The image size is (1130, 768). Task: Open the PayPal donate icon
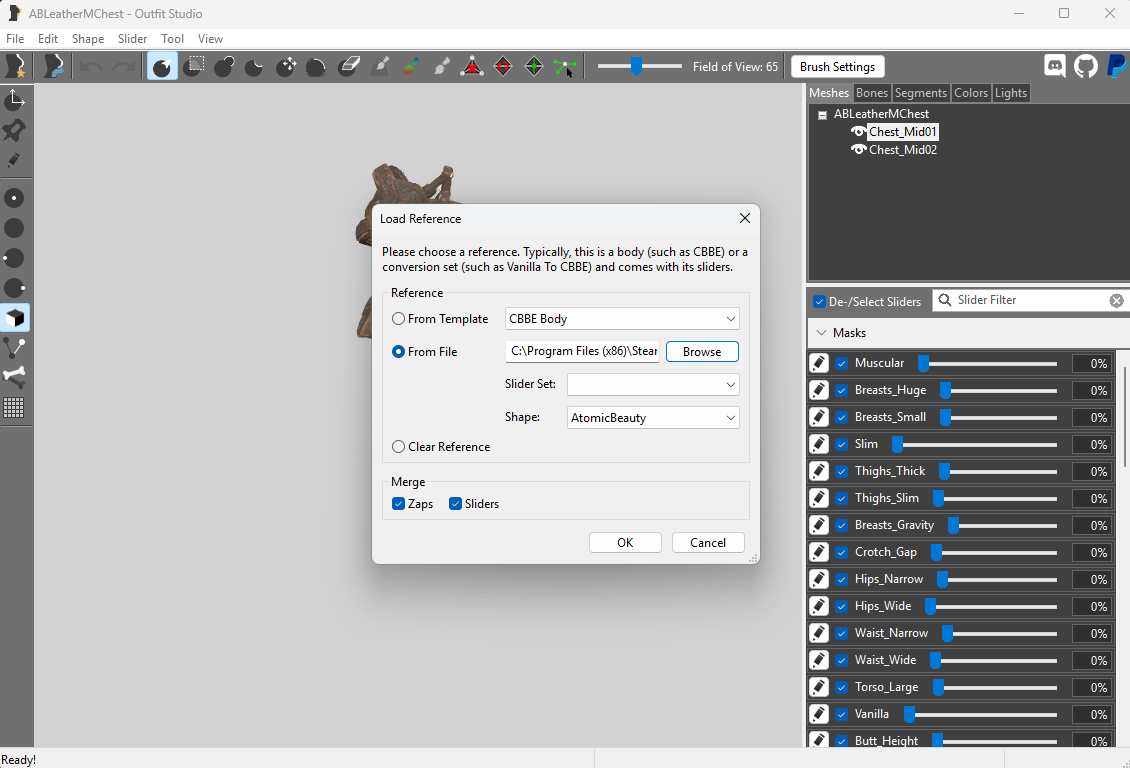tap(1116, 66)
